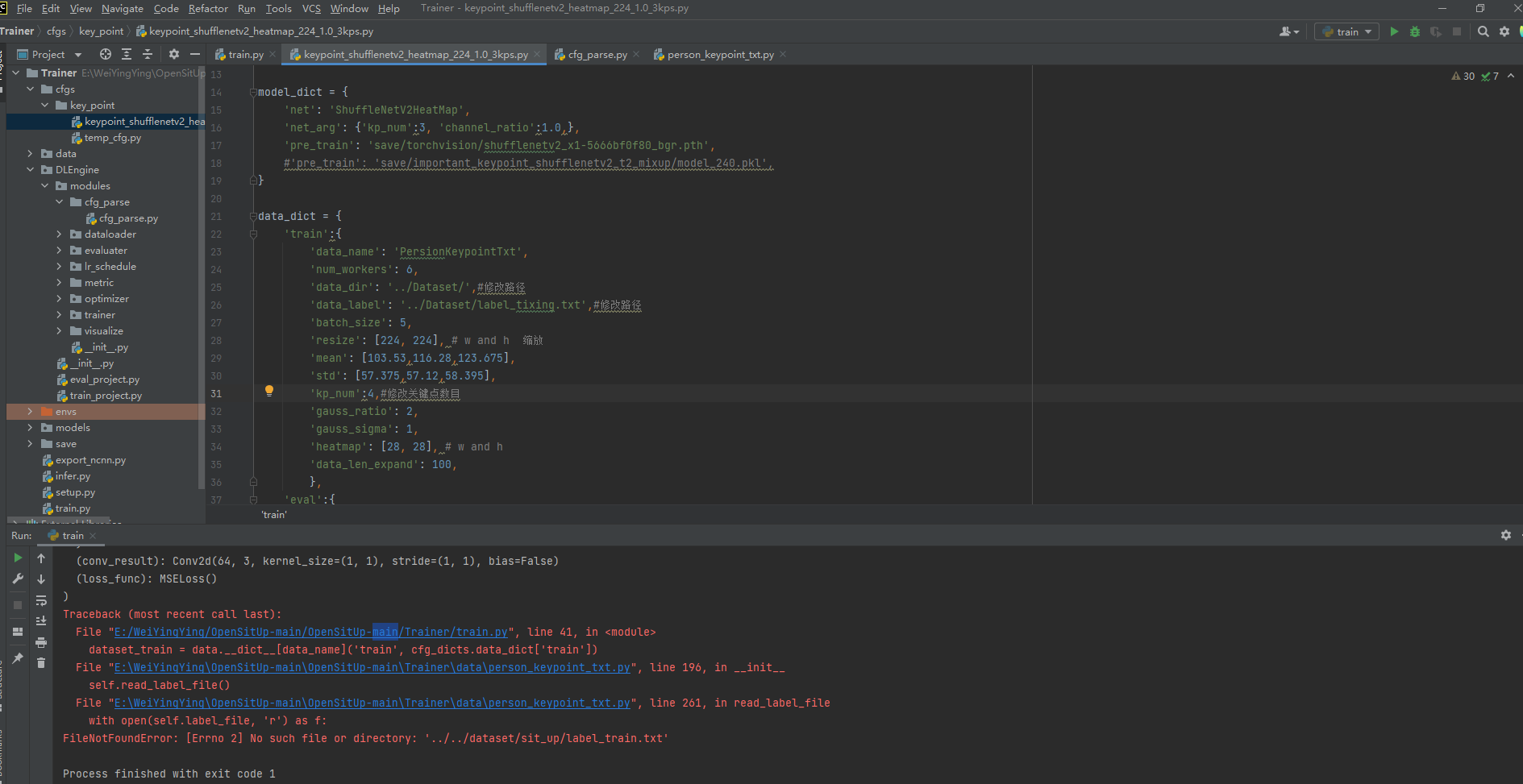The width and height of the screenshot is (1523, 784).
Task: Click Run with Coverage icon in toolbar
Action: click(x=1436, y=31)
